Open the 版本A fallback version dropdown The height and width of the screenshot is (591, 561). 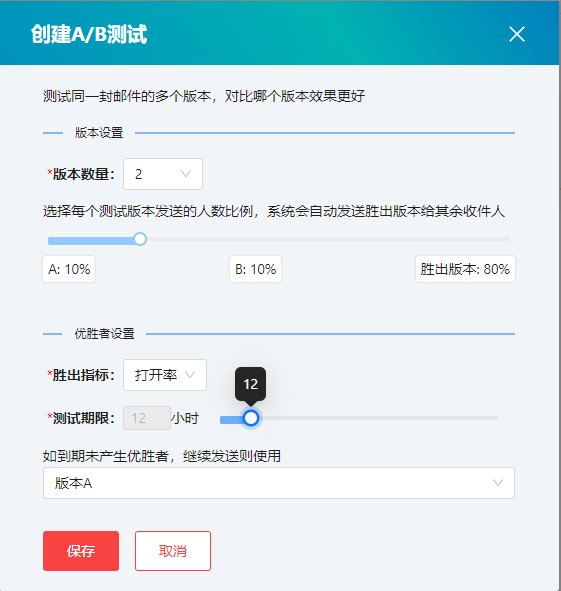(x=279, y=483)
